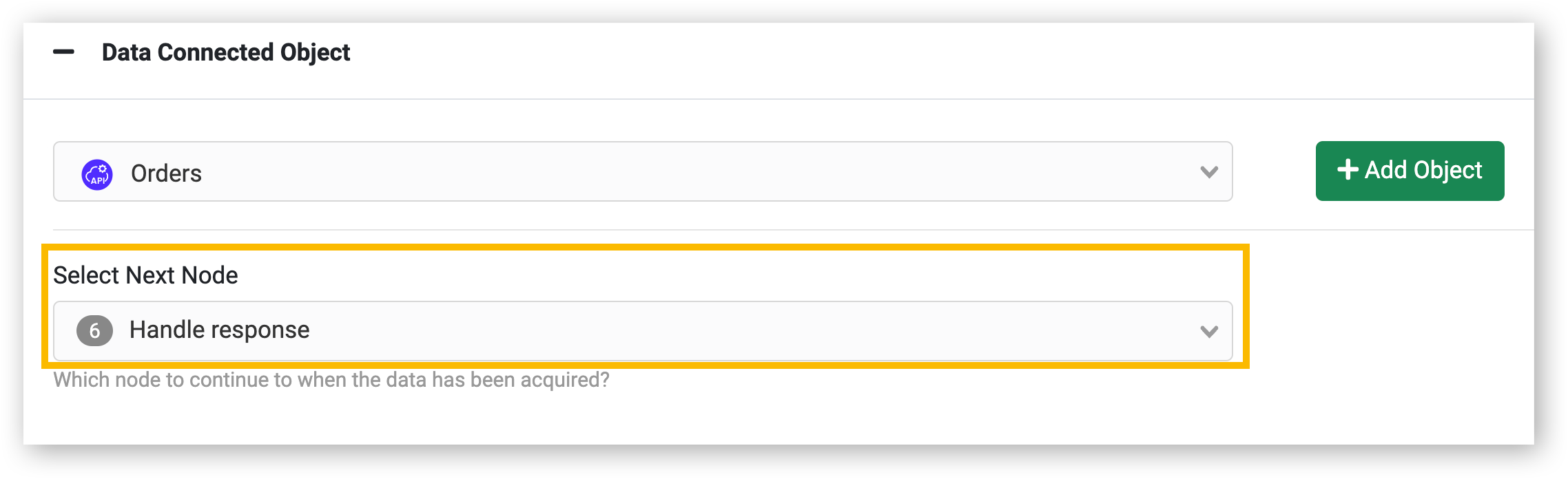Viewport: 1568px width, 479px height.
Task: Click the Data Connected Object heading
Action: (226, 52)
